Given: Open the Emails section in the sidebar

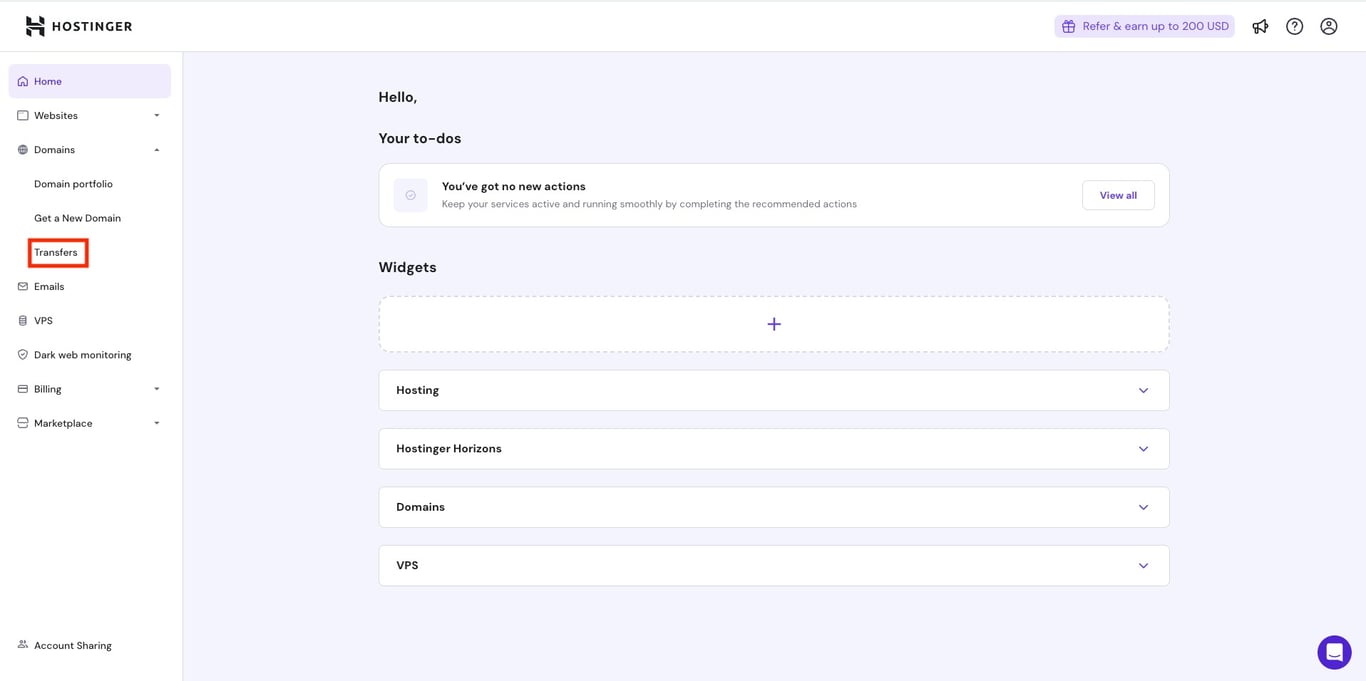Looking at the screenshot, I should pyautogui.click(x=47, y=286).
